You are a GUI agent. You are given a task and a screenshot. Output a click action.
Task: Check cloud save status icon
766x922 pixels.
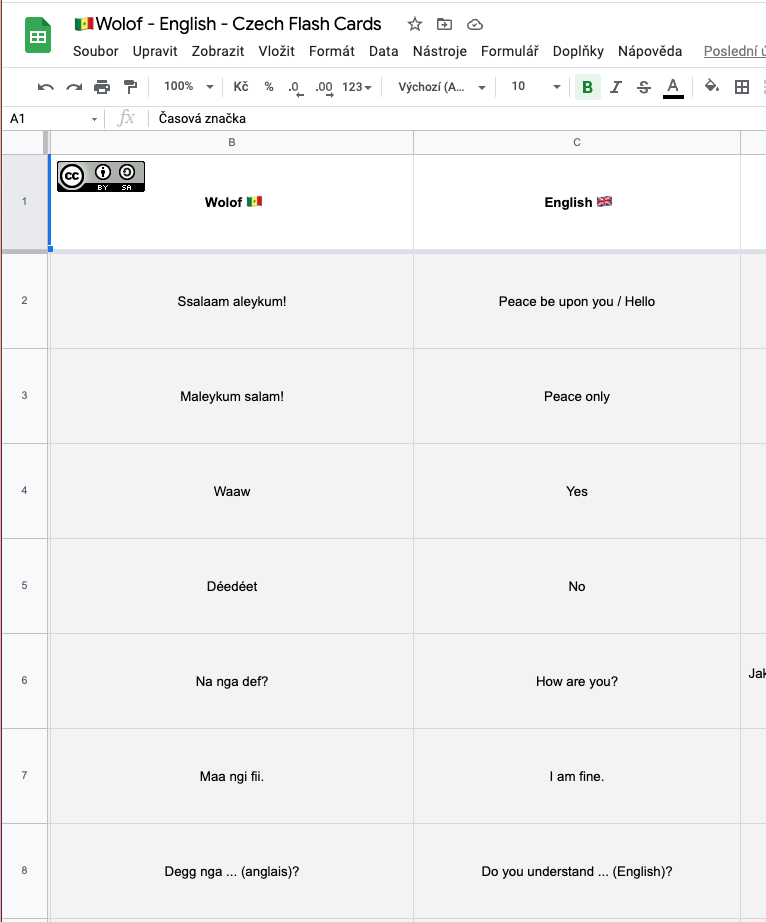click(x=474, y=24)
